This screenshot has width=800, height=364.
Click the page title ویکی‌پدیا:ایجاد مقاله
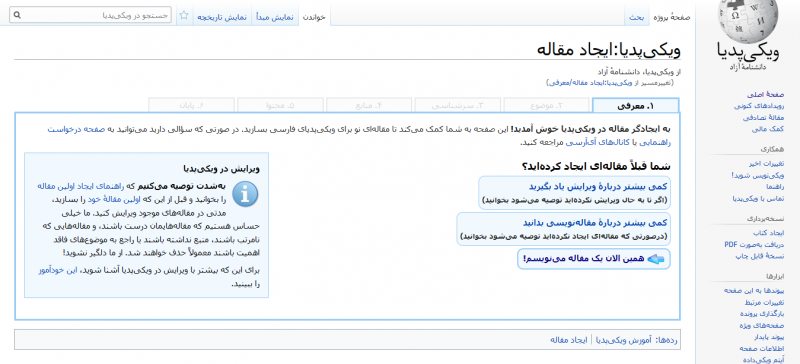pyautogui.click(x=609, y=50)
